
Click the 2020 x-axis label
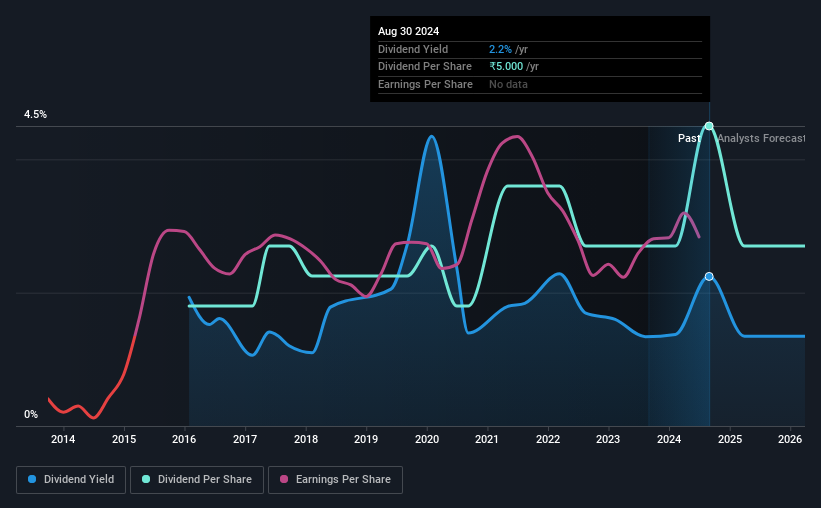(x=427, y=439)
